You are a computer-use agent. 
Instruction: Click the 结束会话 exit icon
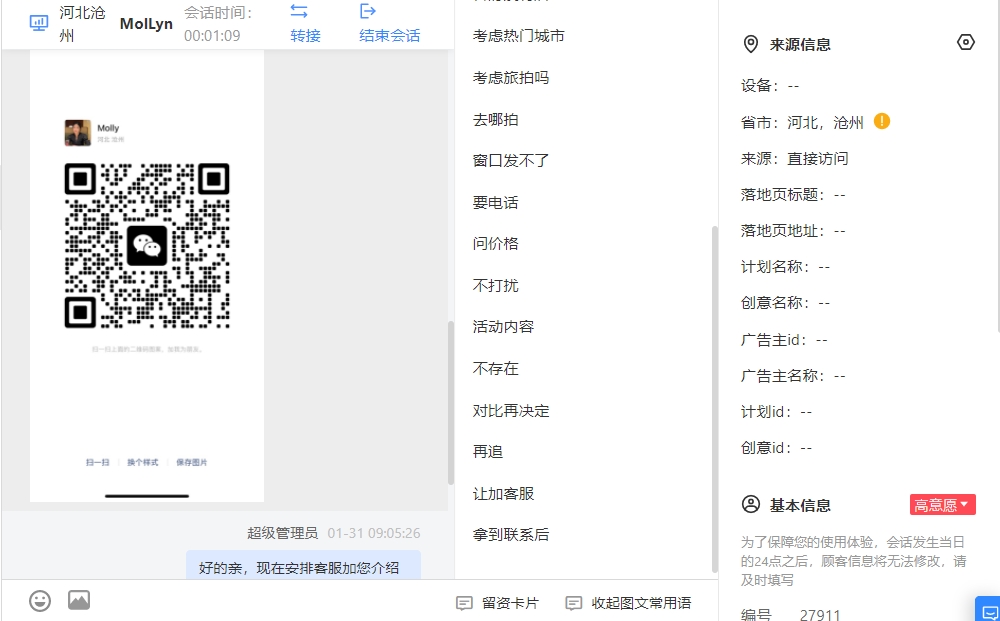click(368, 11)
